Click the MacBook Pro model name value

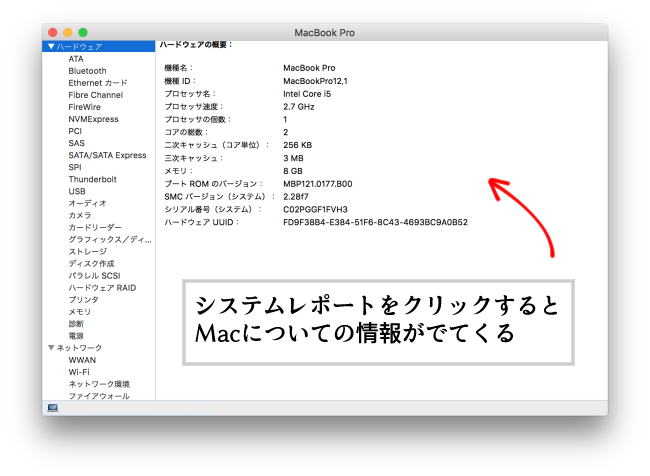pyautogui.click(x=309, y=68)
